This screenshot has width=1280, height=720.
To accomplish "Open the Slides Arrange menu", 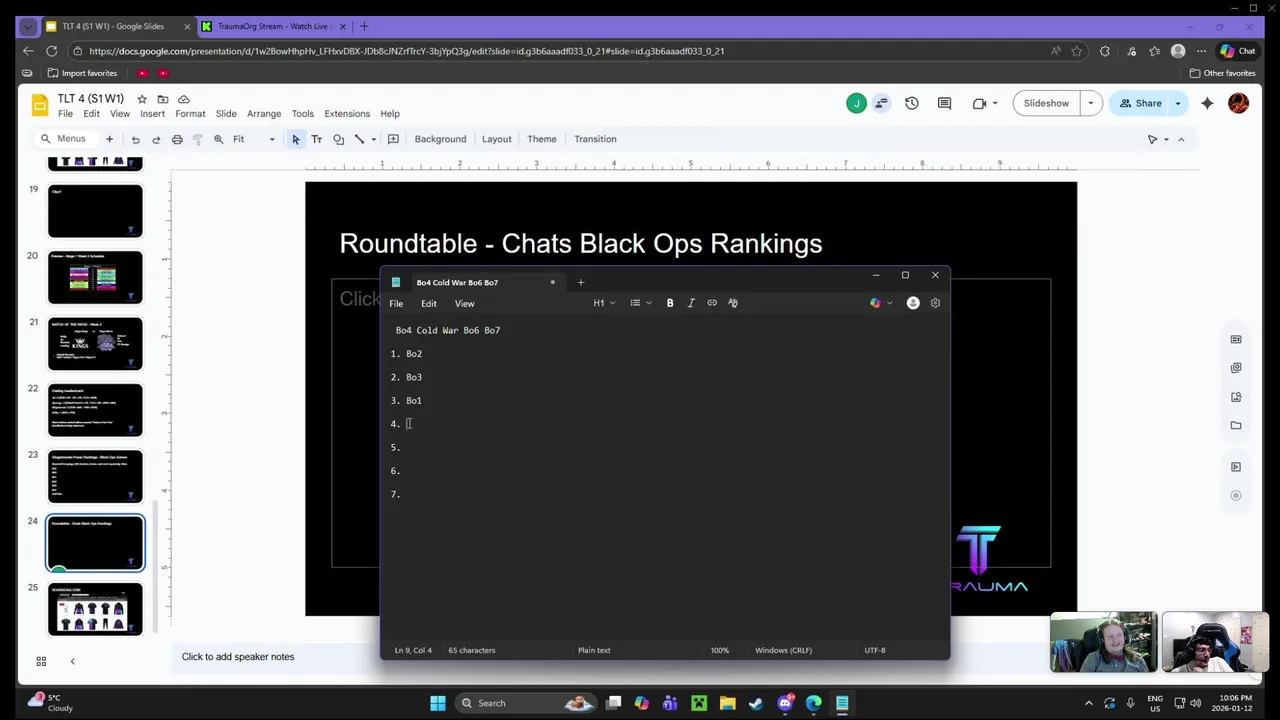I will [264, 114].
